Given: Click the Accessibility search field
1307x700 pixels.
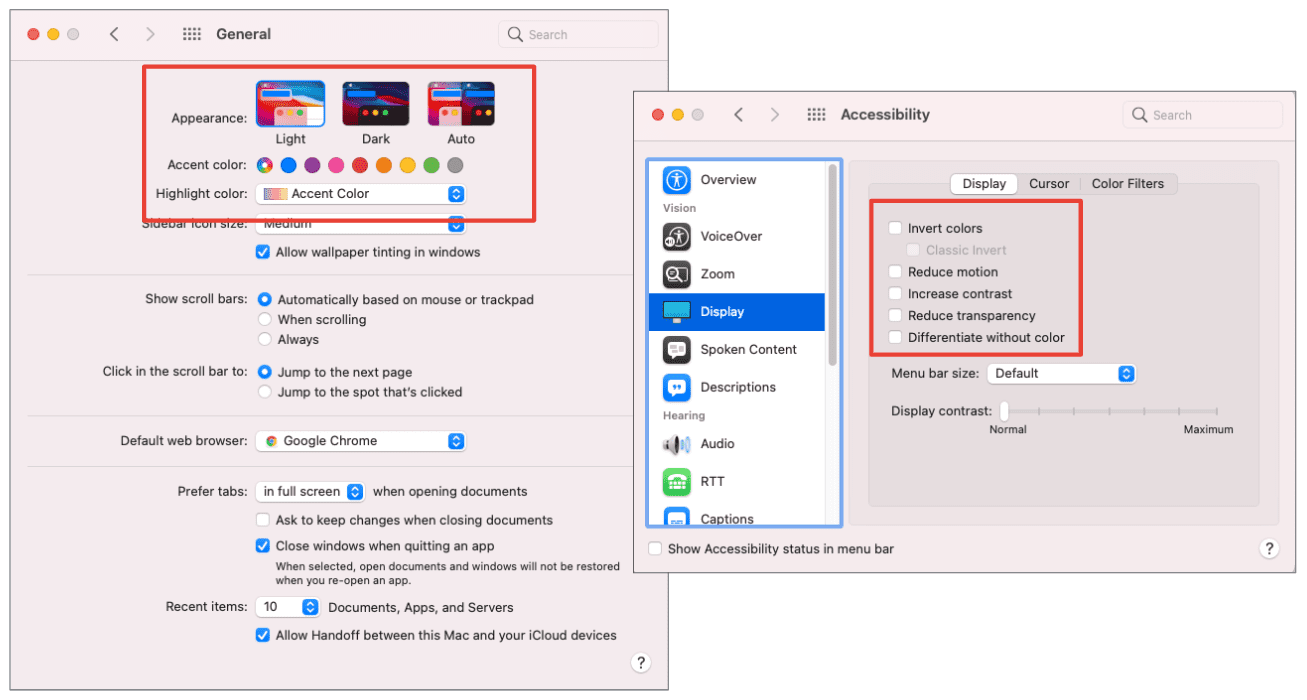Looking at the screenshot, I should point(1202,114).
